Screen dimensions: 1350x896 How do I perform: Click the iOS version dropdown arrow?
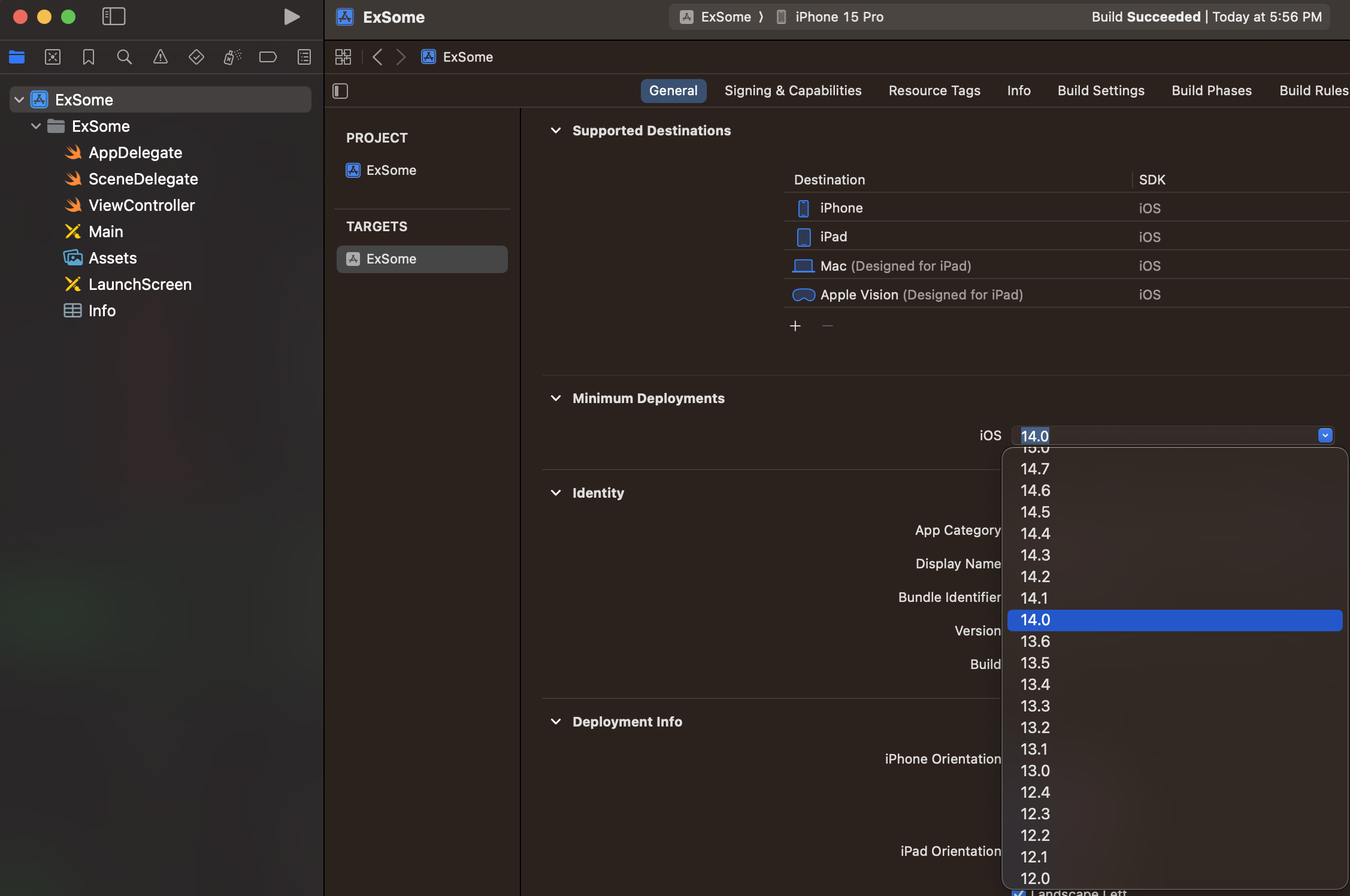[1325, 435]
